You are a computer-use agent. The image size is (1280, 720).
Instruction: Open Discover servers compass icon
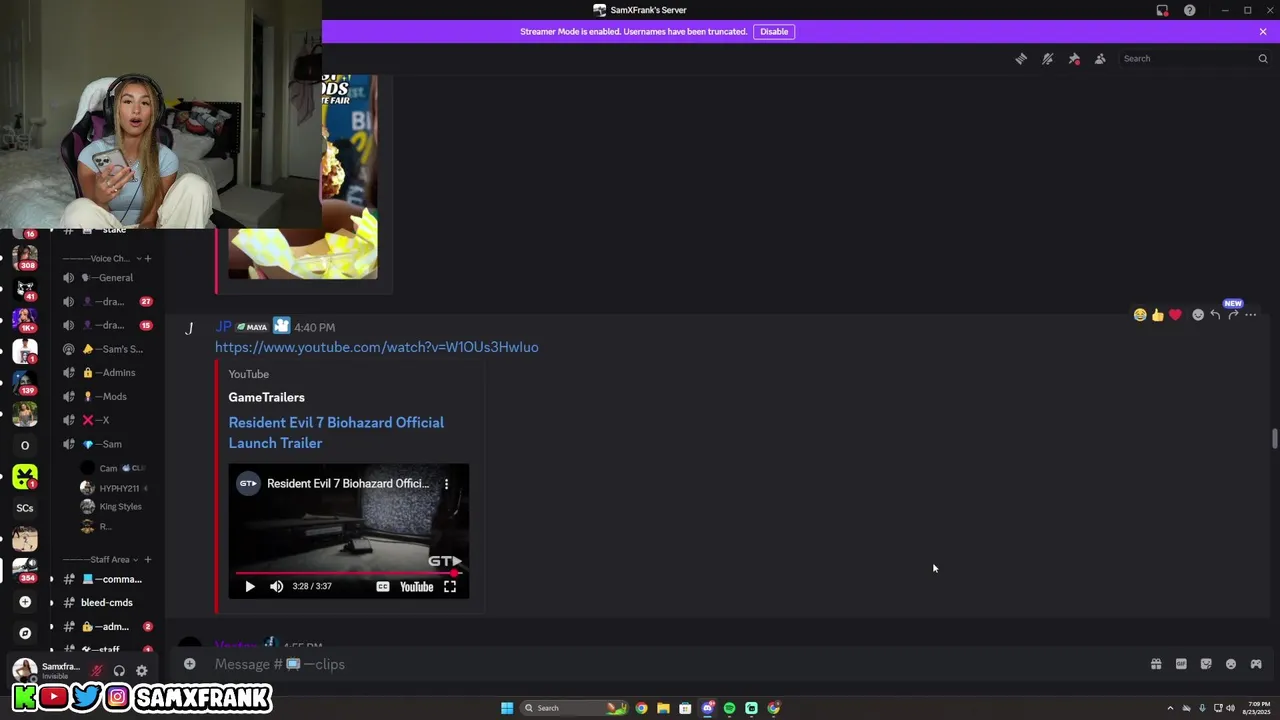(25, 633)
